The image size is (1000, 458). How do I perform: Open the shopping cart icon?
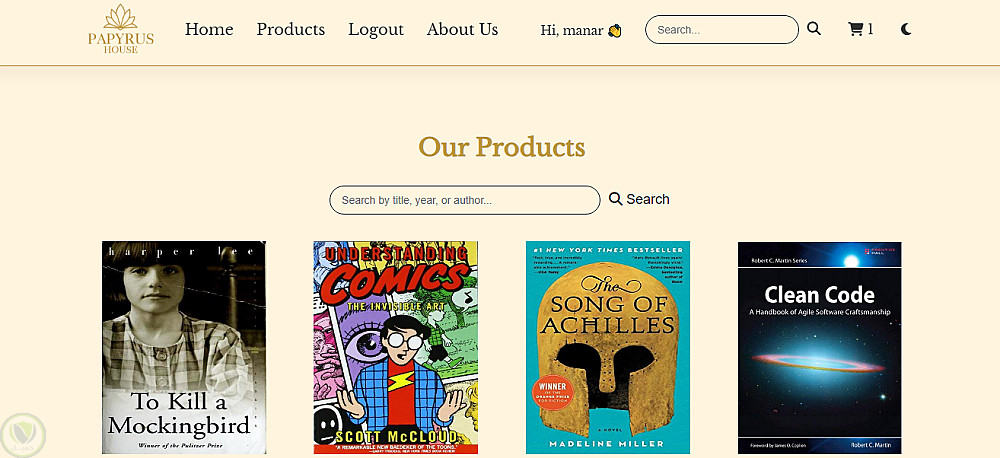tap(855, 29)
